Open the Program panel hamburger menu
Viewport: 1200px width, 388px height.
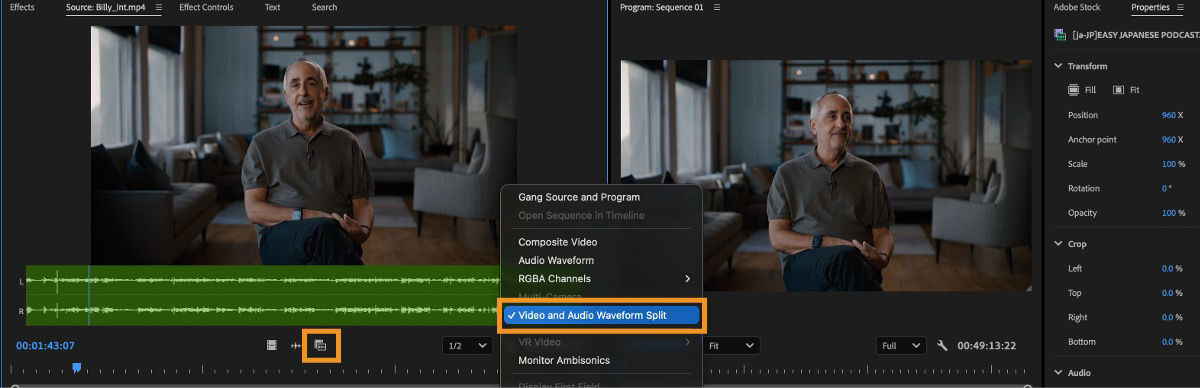[717, 8]
